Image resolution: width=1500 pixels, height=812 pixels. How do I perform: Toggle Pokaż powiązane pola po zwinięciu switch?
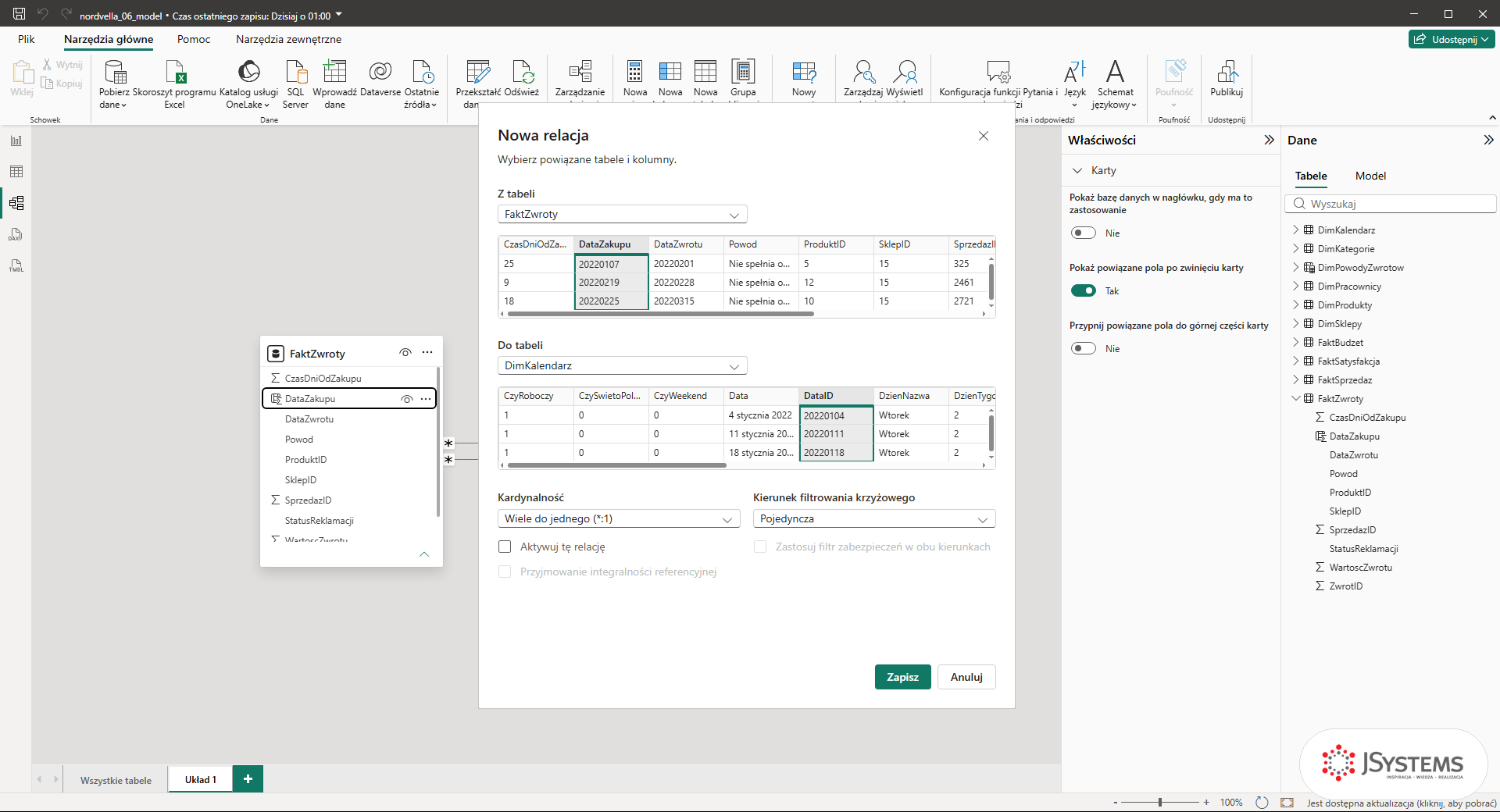coord(1084,290)
